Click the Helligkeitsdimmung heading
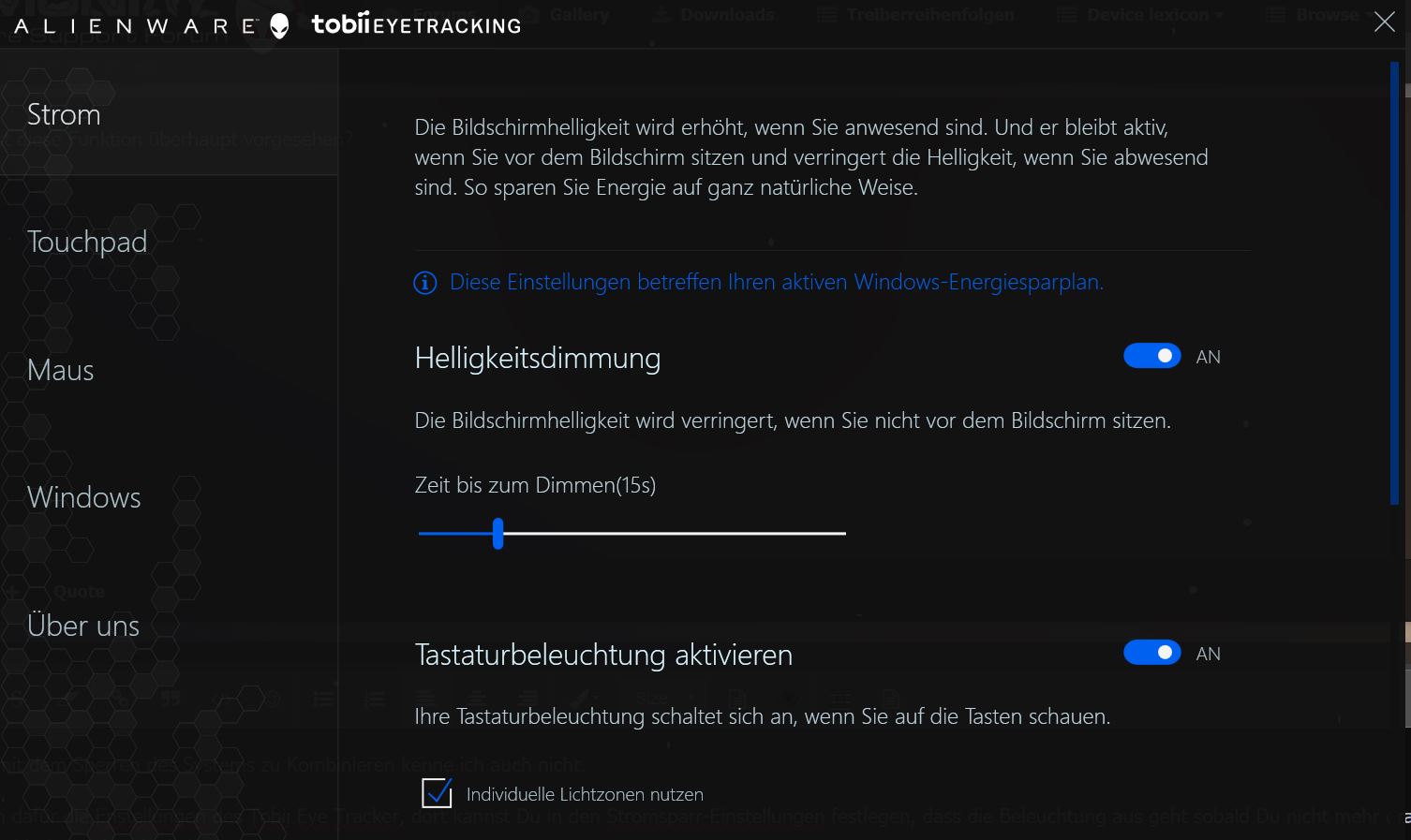 (x=538, y=359)
